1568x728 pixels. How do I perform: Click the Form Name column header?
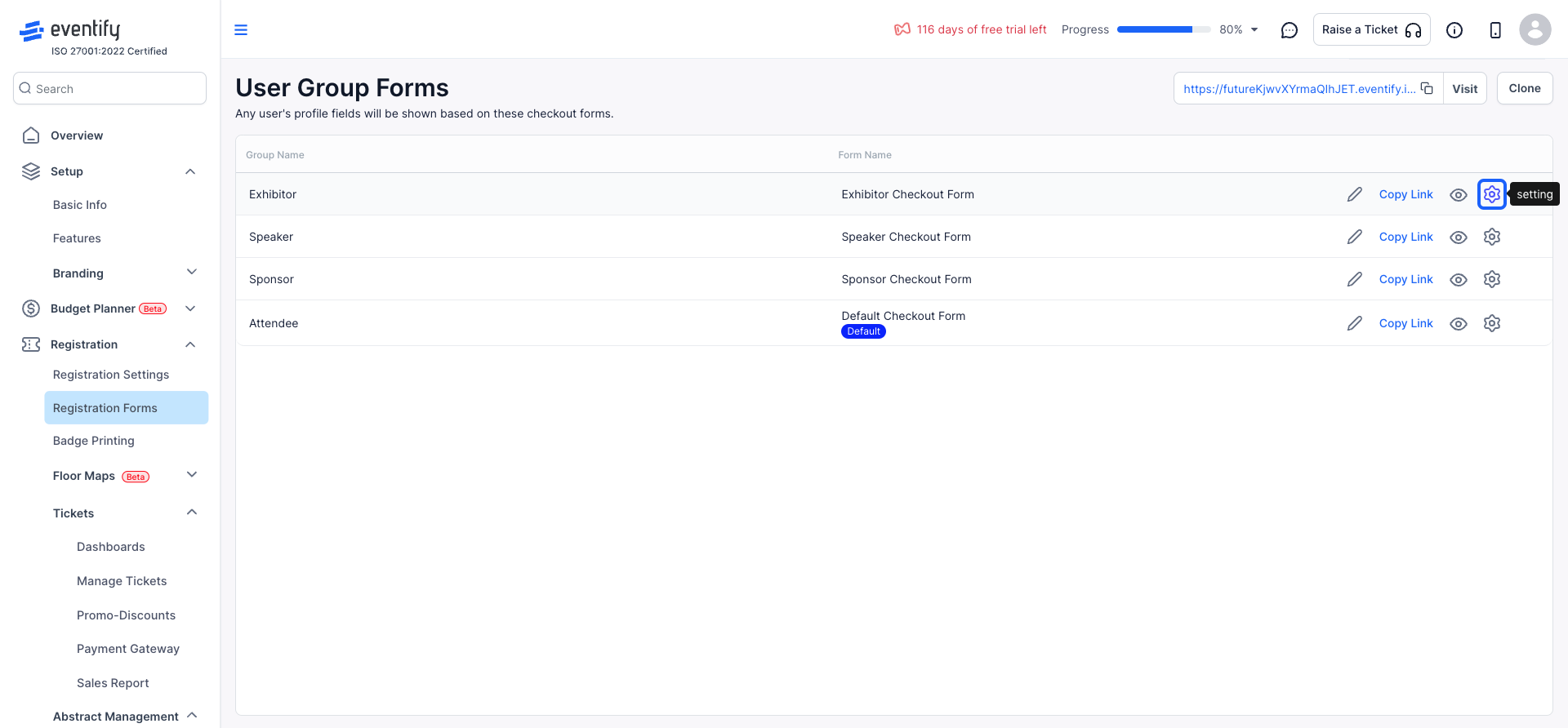click(865, 155)
